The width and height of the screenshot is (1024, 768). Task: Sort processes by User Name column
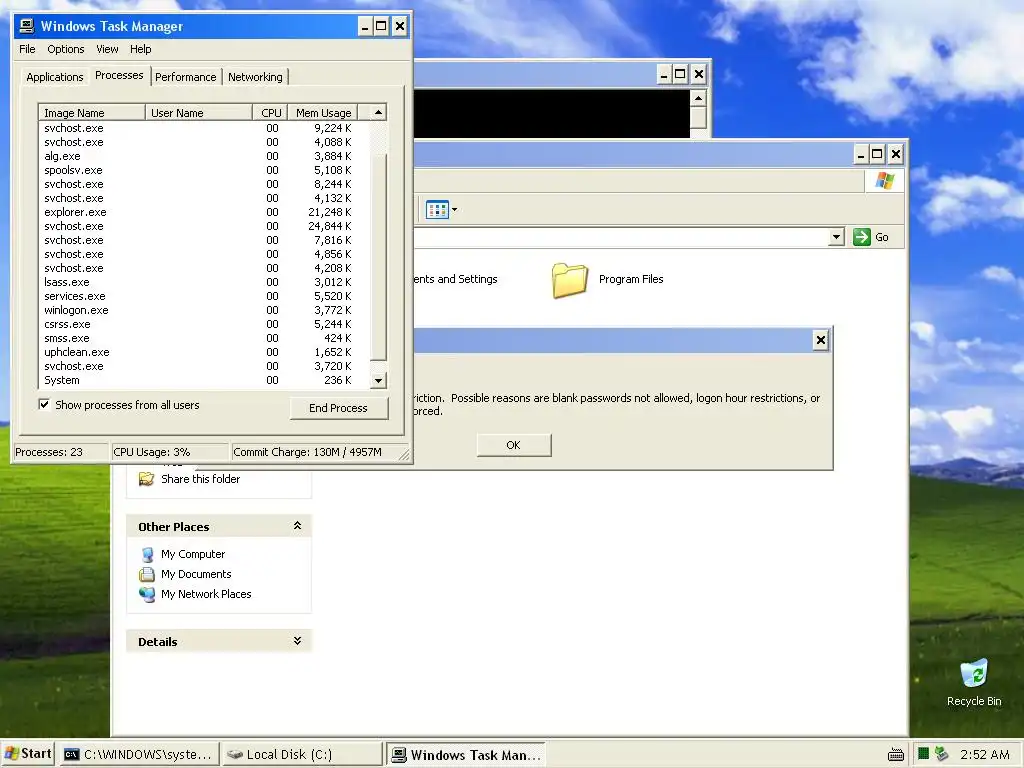pyautogui.click(x=199, y=112)
